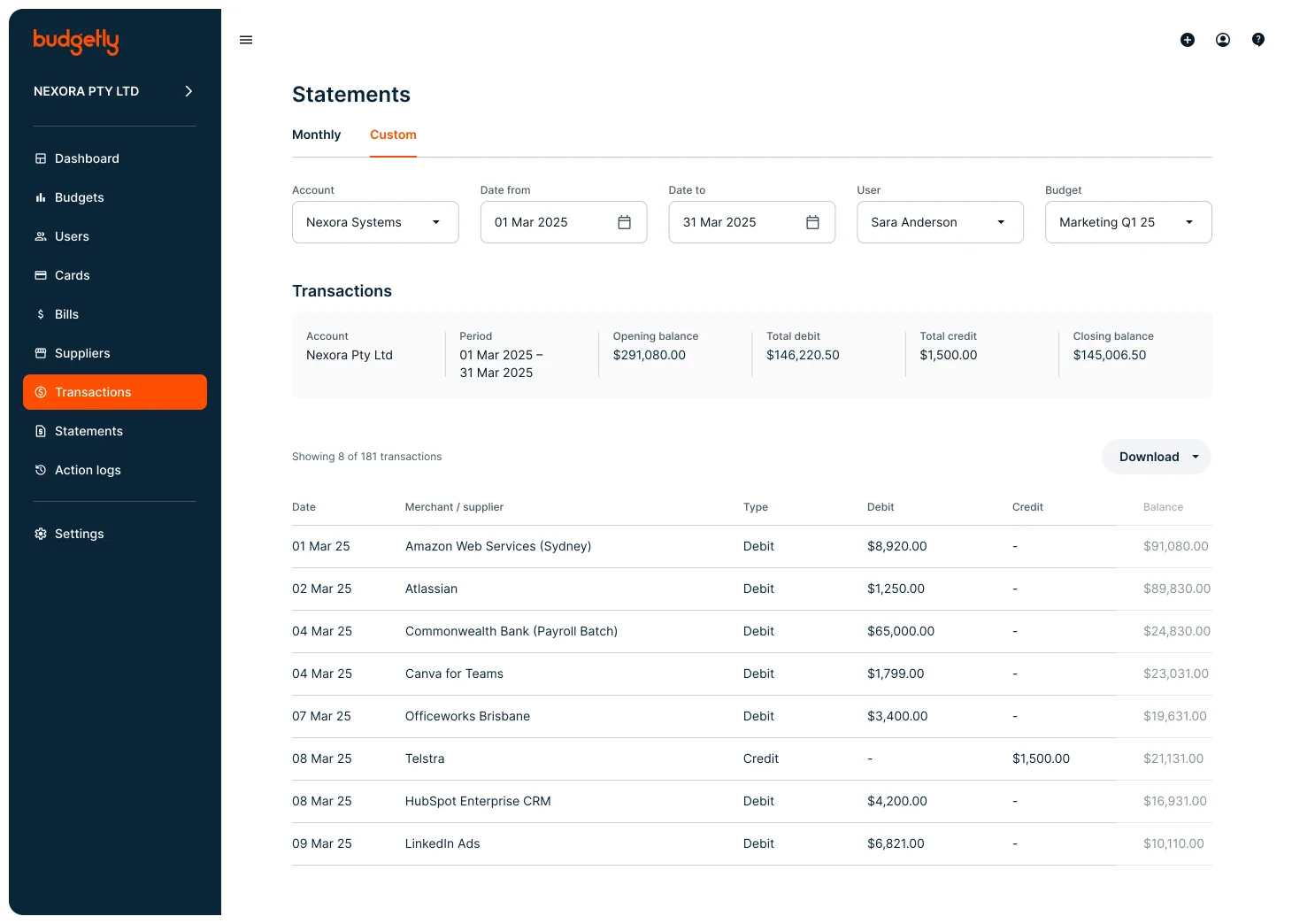The width and height of the screenshot is (1292, 924).
Task: Open the calendar for Date from field
Action: click(625, 222)
